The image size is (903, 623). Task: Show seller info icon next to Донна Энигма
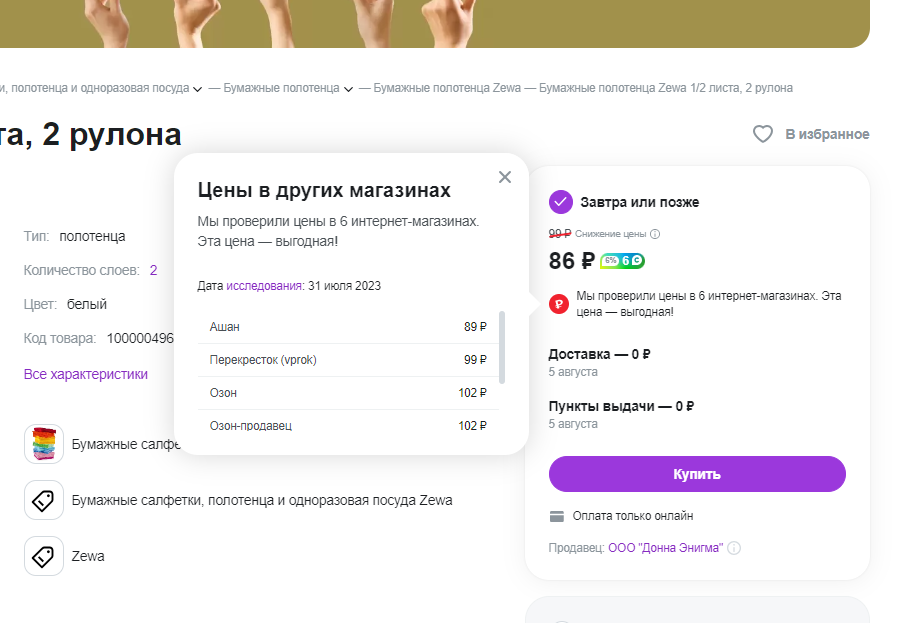tap(734, 548)
